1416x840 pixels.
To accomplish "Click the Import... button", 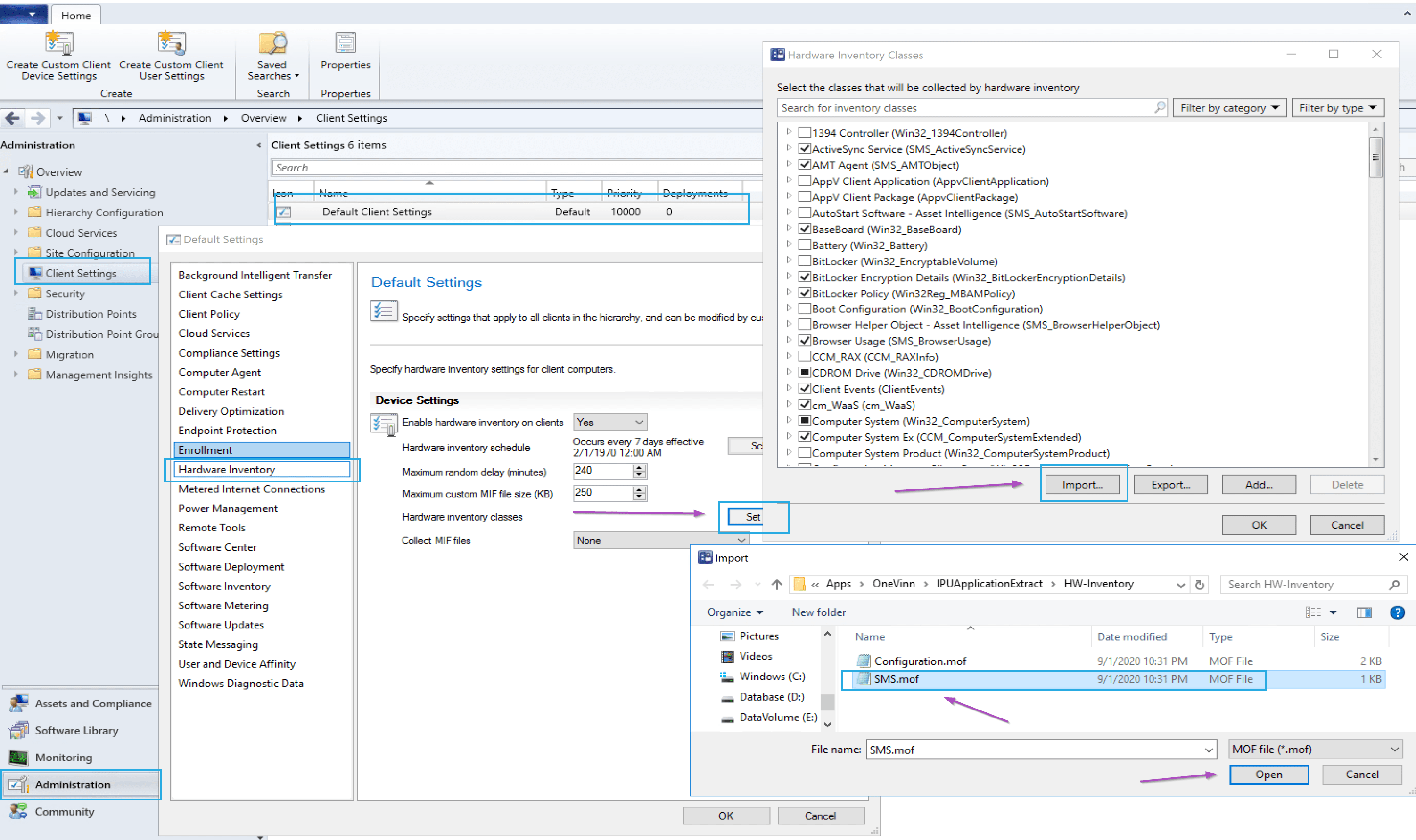I will point(1082,484).
